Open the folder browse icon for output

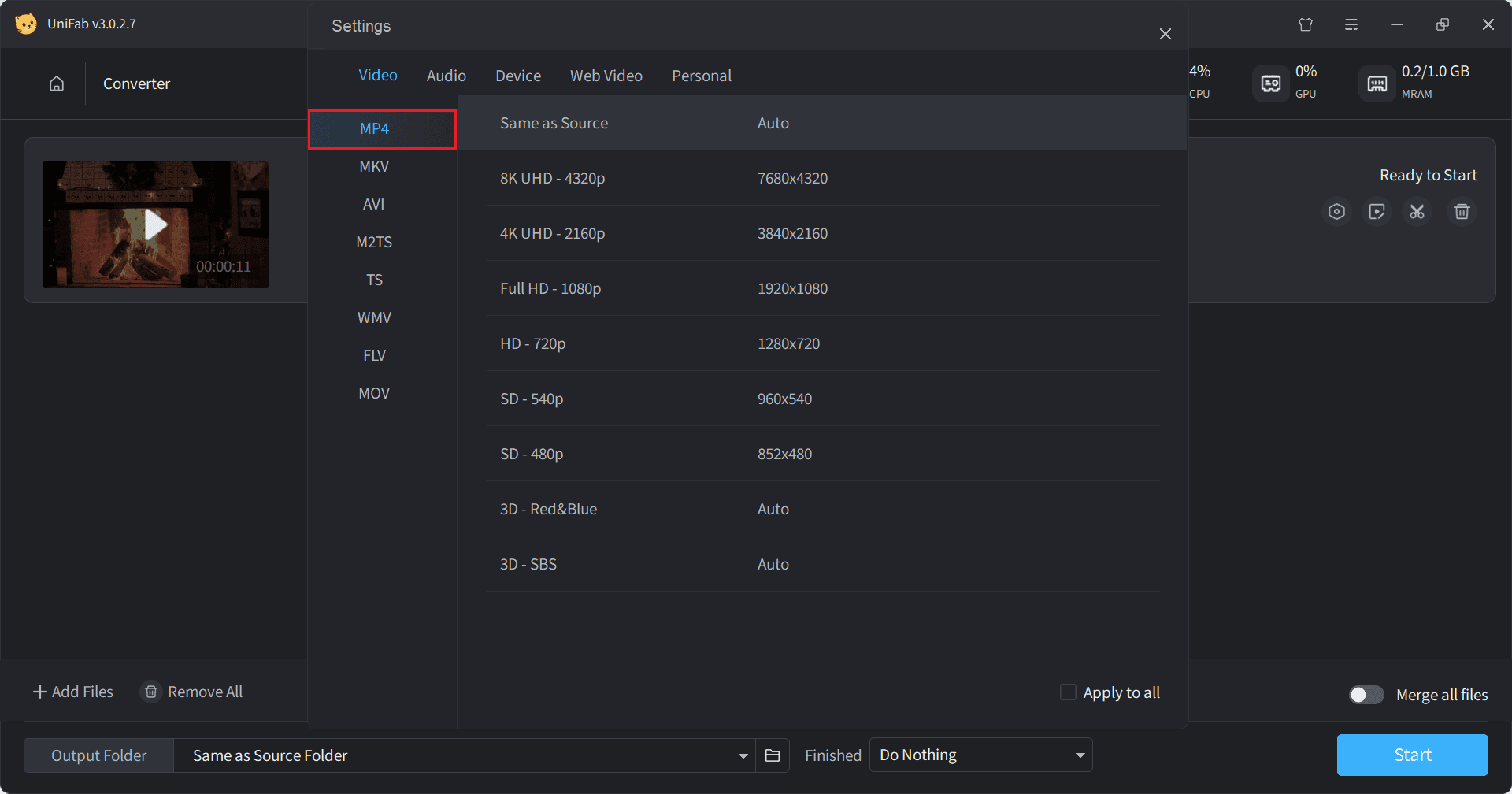pos(772,755)
